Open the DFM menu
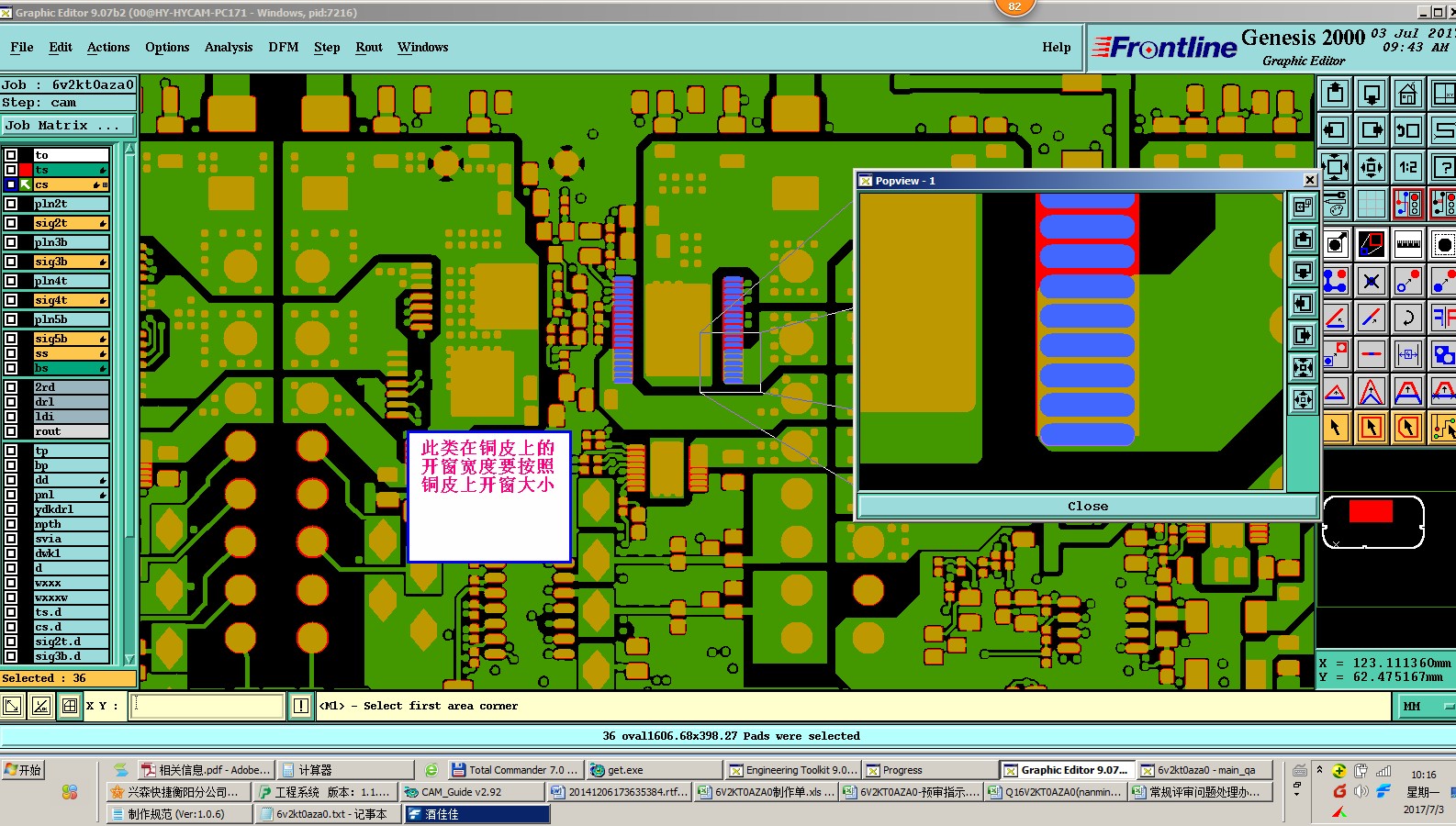Screen dimensions: 1456x826 click(x=283, y=47)
